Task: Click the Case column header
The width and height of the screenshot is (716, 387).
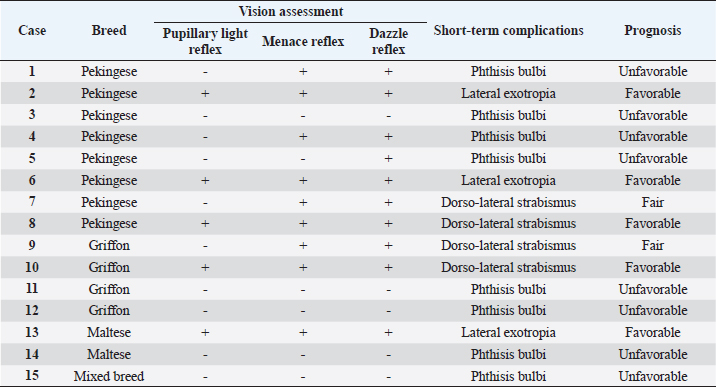Action: point(32,31)
